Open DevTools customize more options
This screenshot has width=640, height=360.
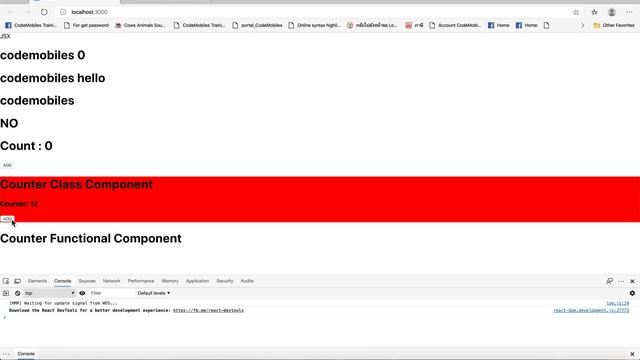621,281
